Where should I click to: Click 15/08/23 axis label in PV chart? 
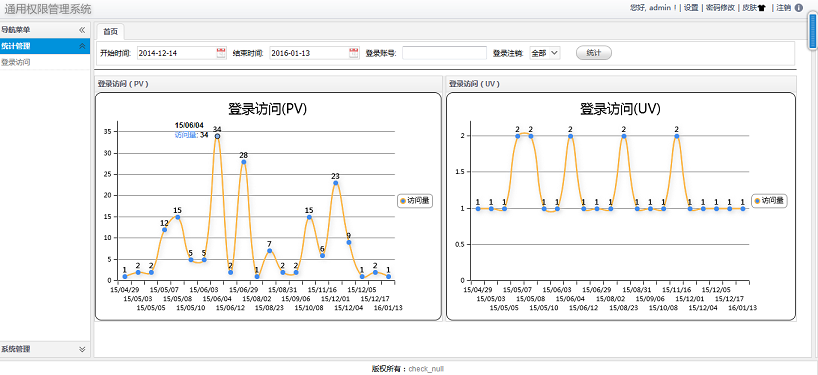270,308
